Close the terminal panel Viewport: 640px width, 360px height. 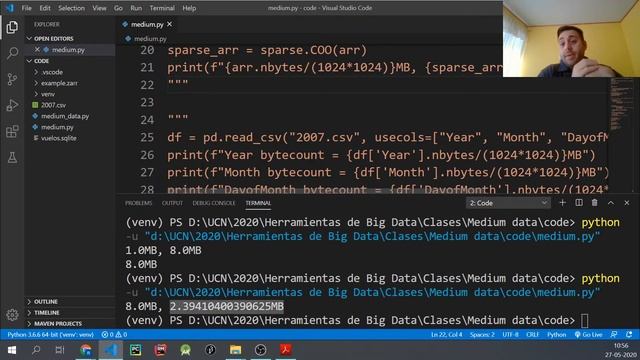[627, 203]
